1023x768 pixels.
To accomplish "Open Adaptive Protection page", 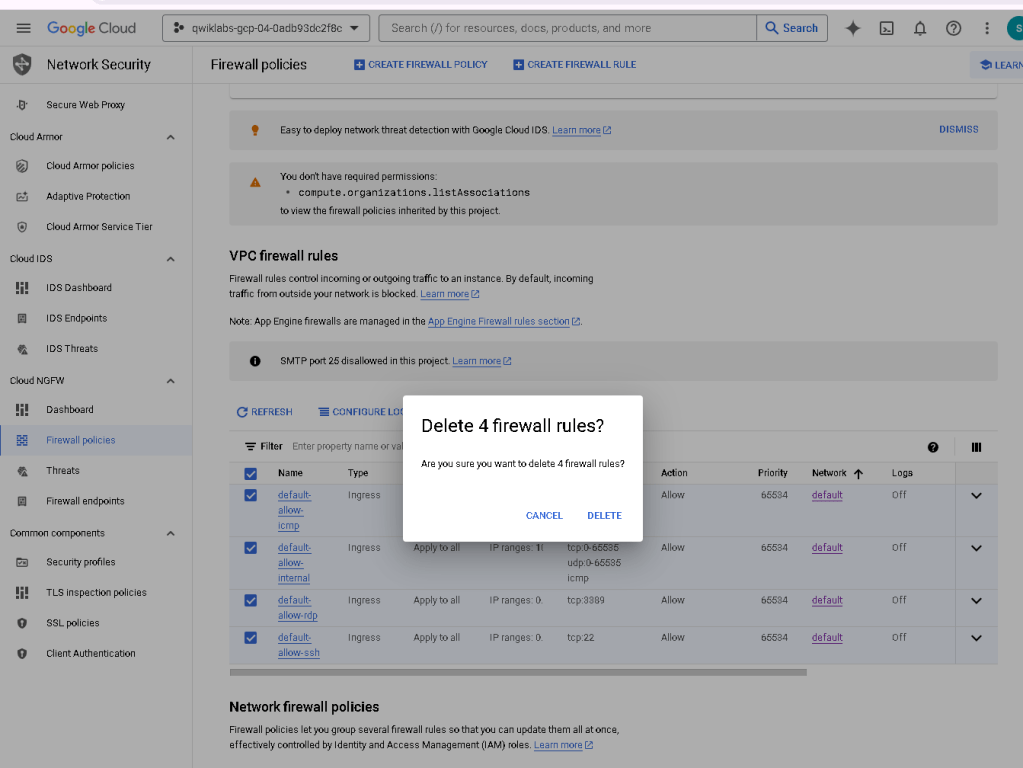I will click(x=88, y=196).
